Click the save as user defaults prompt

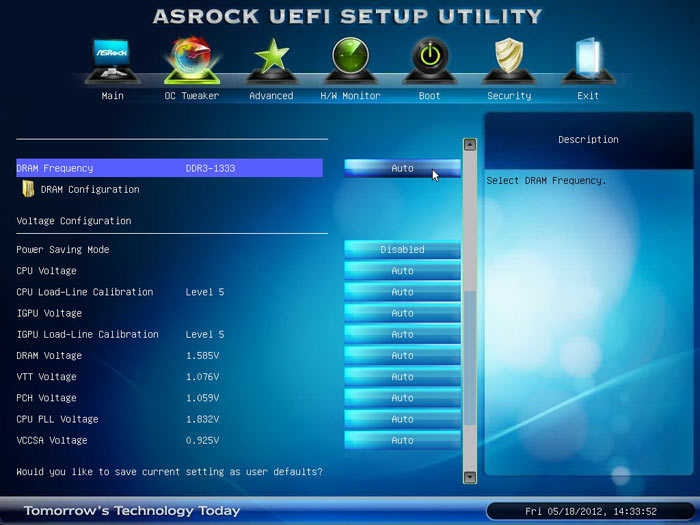(170, 472)
